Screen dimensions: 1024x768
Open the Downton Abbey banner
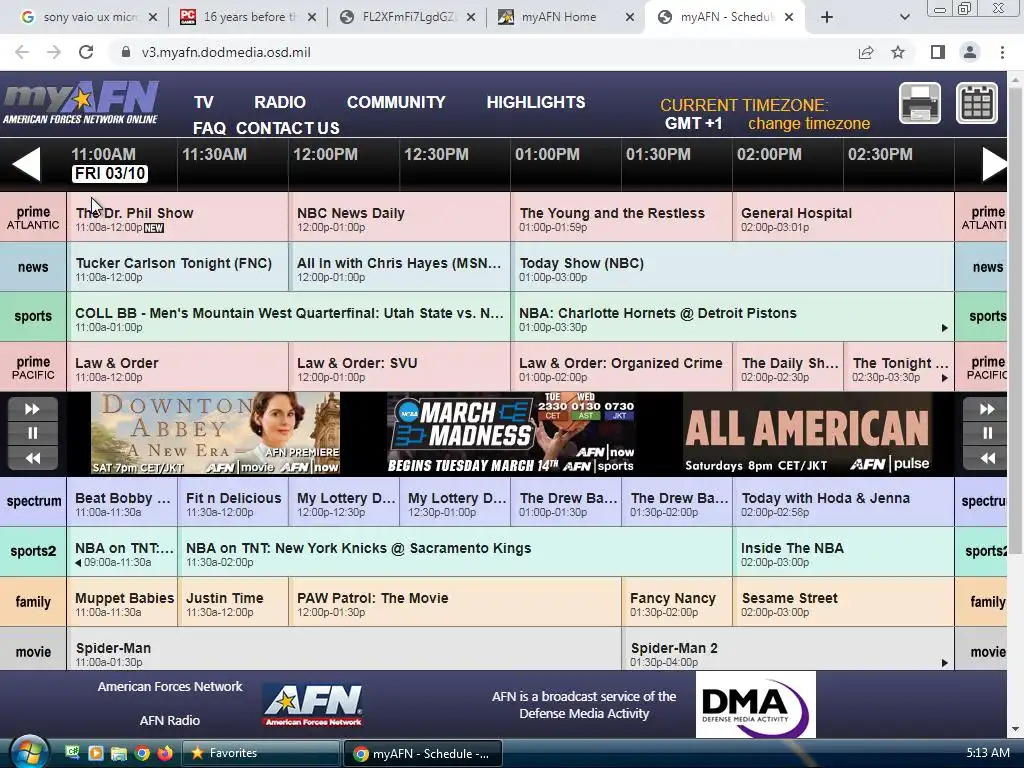point(216,433)
